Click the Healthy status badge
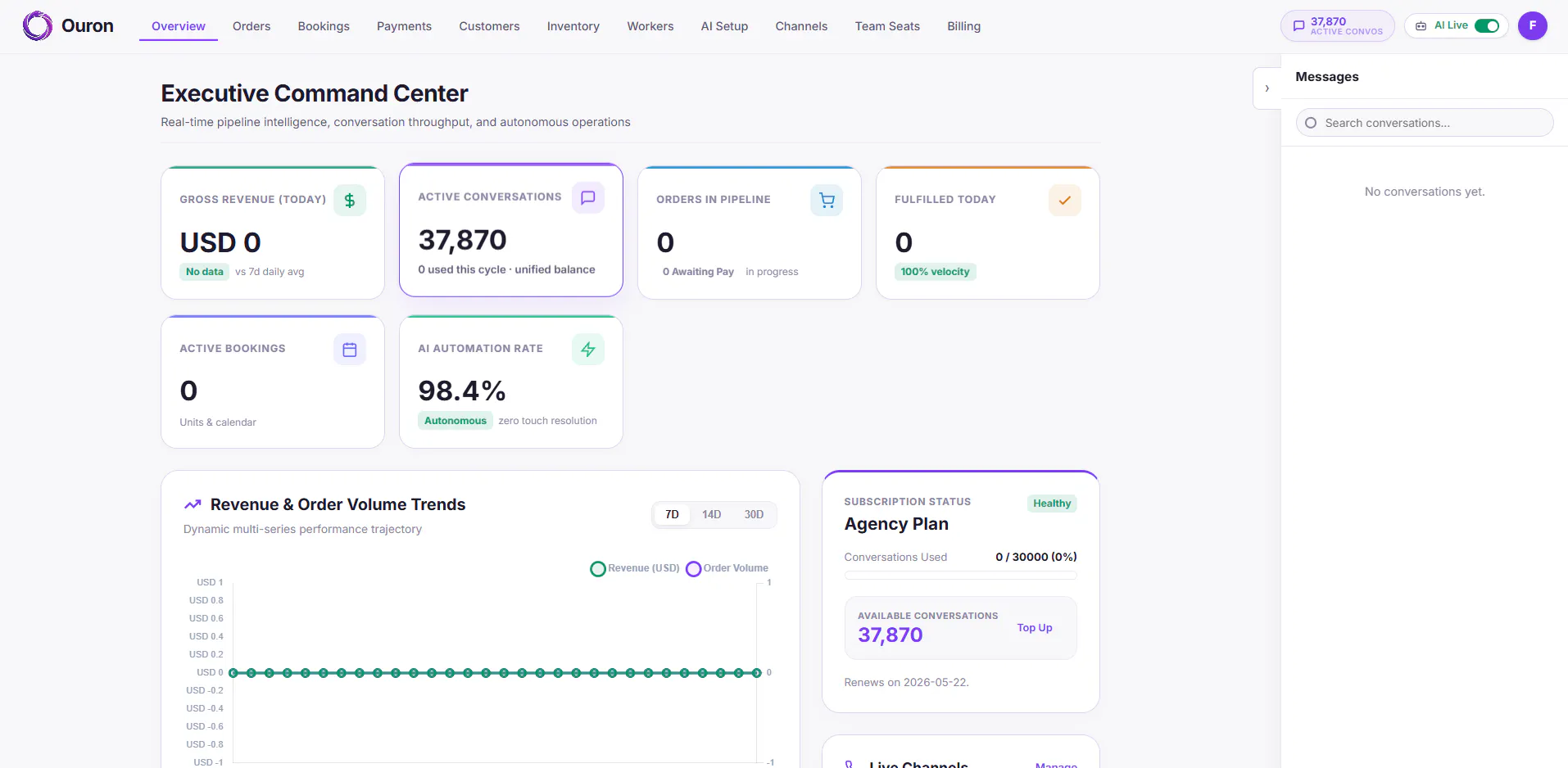The height and width of the screenshot is (768, 1568). 1052,504
